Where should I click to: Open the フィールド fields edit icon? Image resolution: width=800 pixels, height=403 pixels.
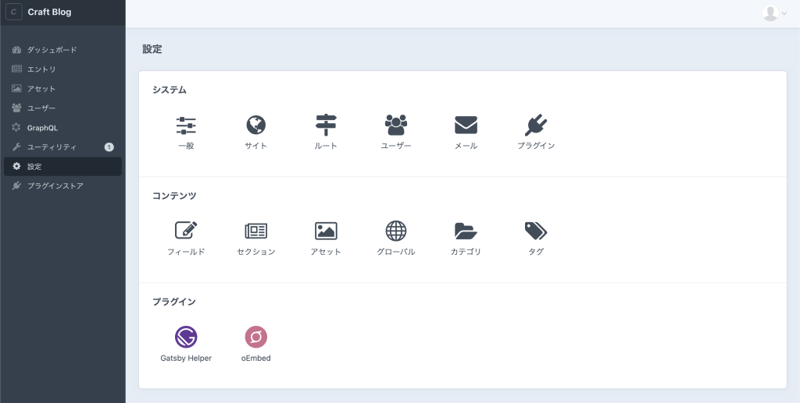186,232
